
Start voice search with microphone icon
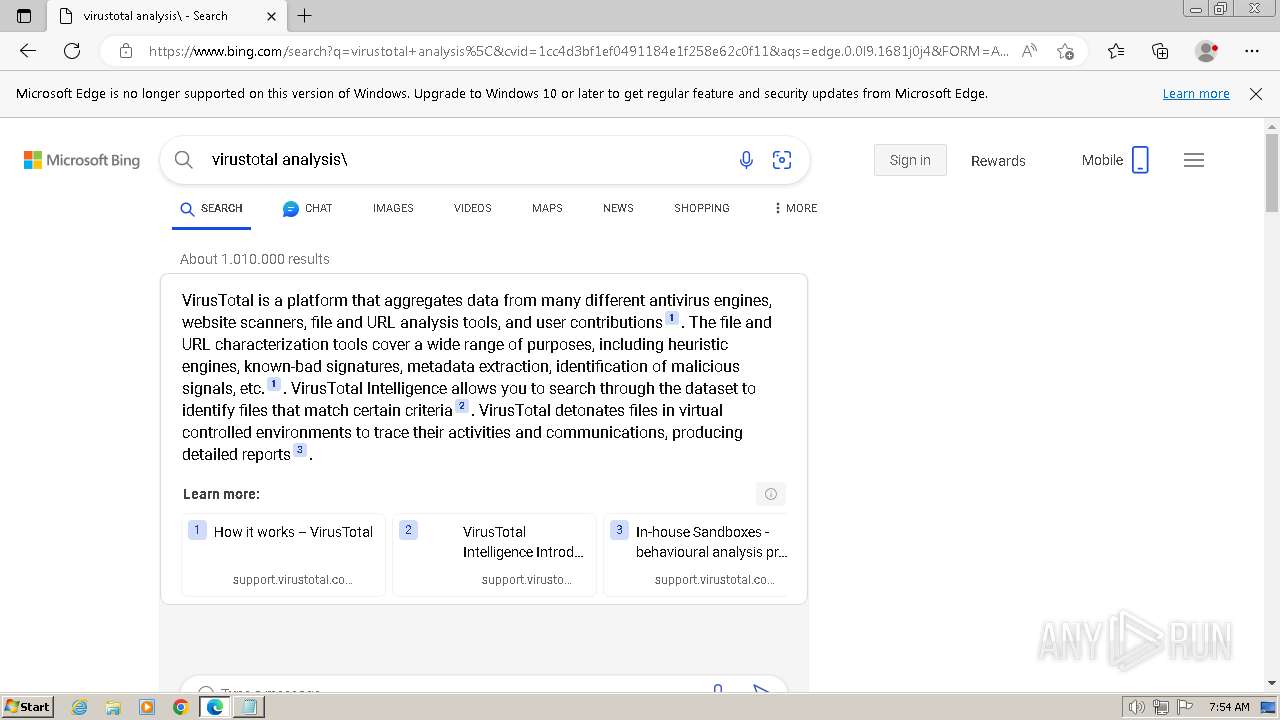(746, 160)
